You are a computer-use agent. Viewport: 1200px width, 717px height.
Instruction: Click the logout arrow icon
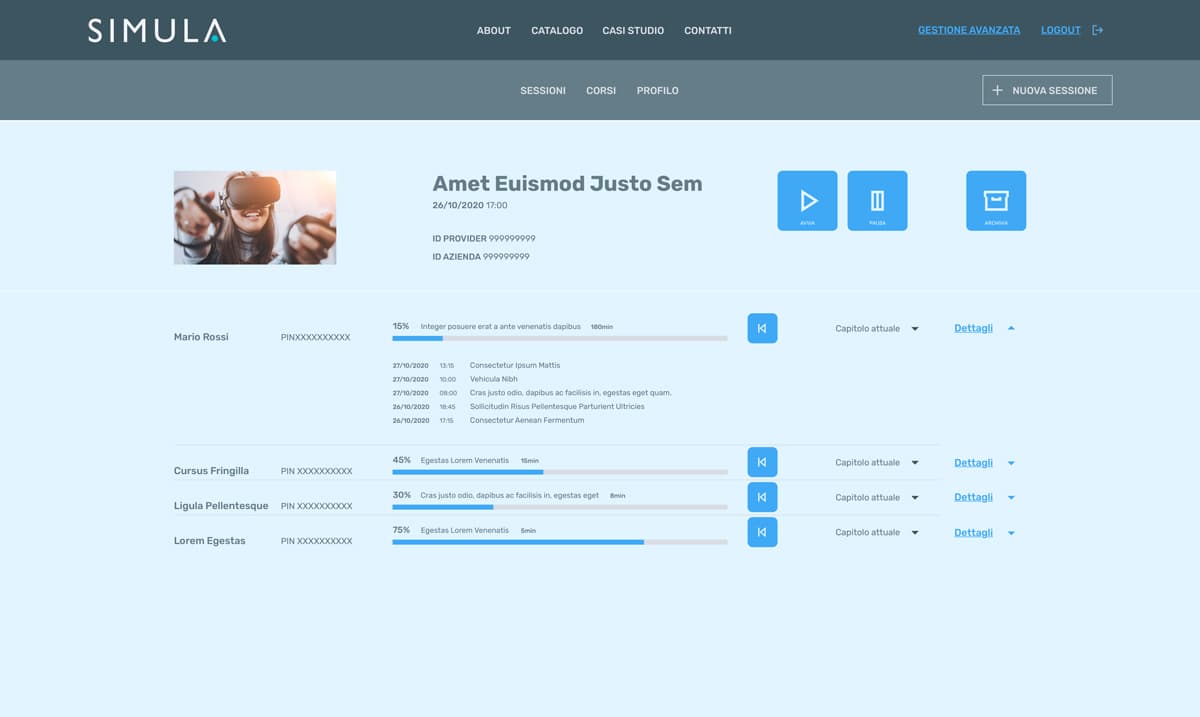point(1097,30)
